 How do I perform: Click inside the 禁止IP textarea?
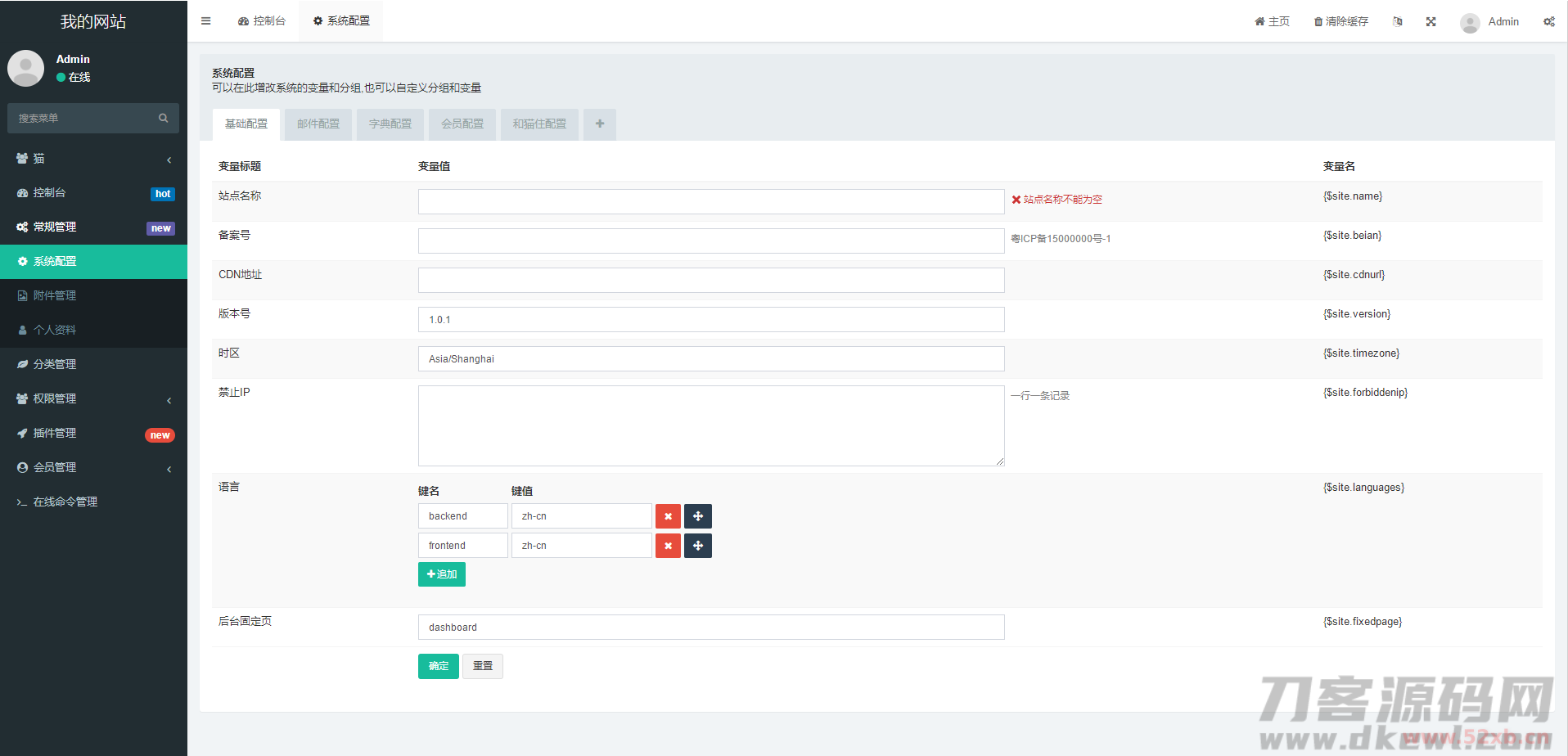710,425
